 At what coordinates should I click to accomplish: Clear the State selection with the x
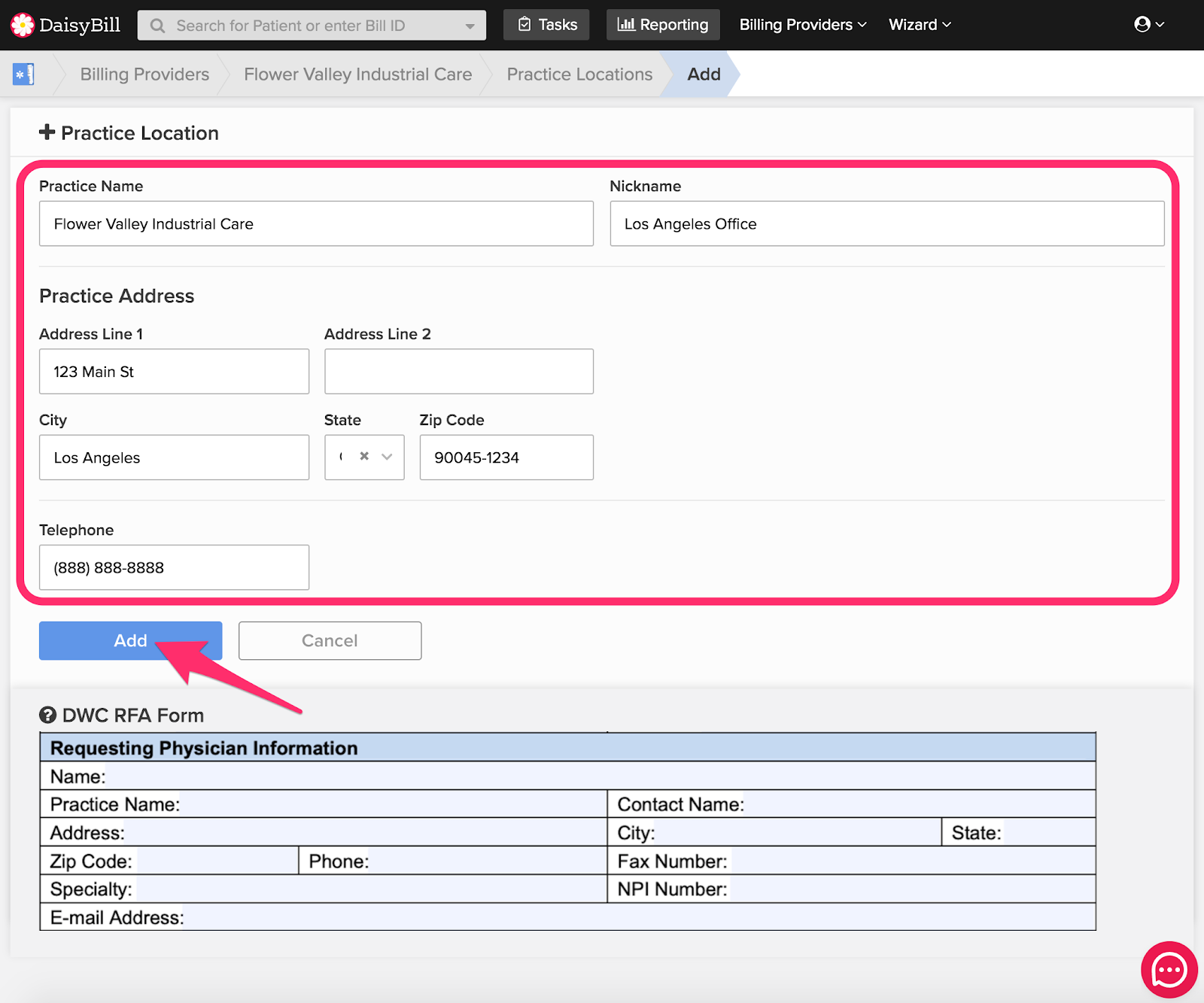364,456
